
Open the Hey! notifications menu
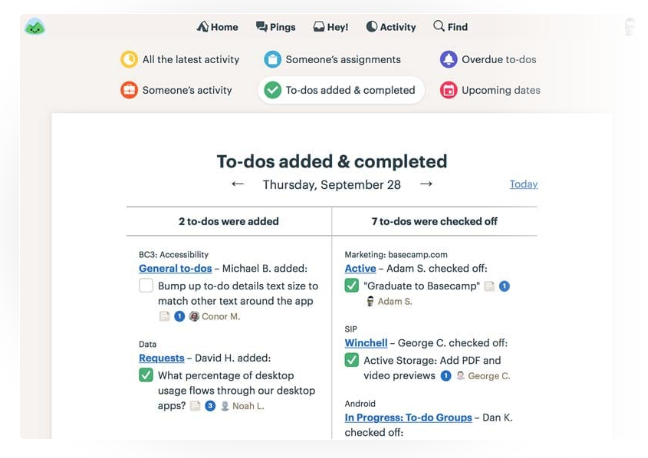tap(331, 27)
